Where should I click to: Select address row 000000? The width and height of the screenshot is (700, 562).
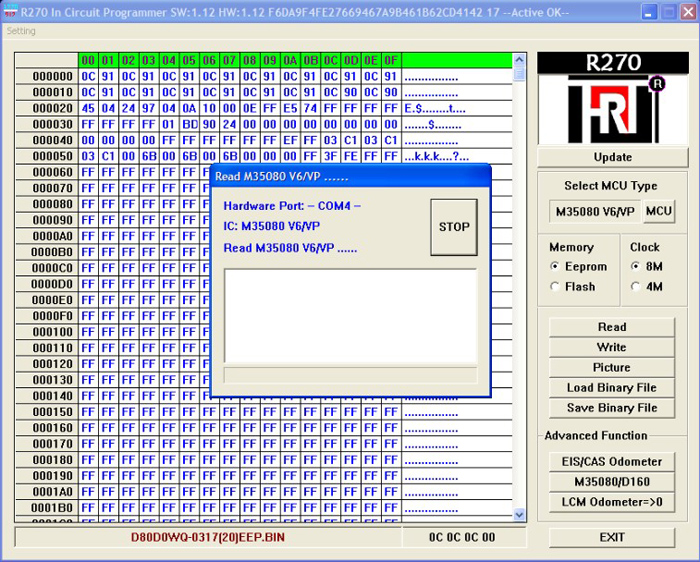point(46,76)
